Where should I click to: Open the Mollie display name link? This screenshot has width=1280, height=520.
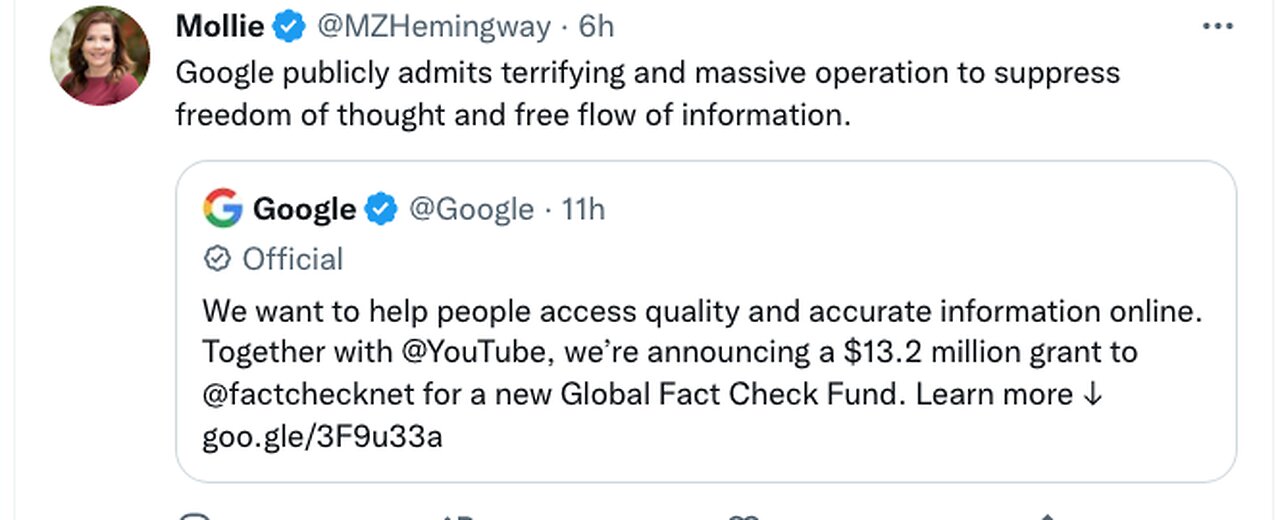[221, 27]
